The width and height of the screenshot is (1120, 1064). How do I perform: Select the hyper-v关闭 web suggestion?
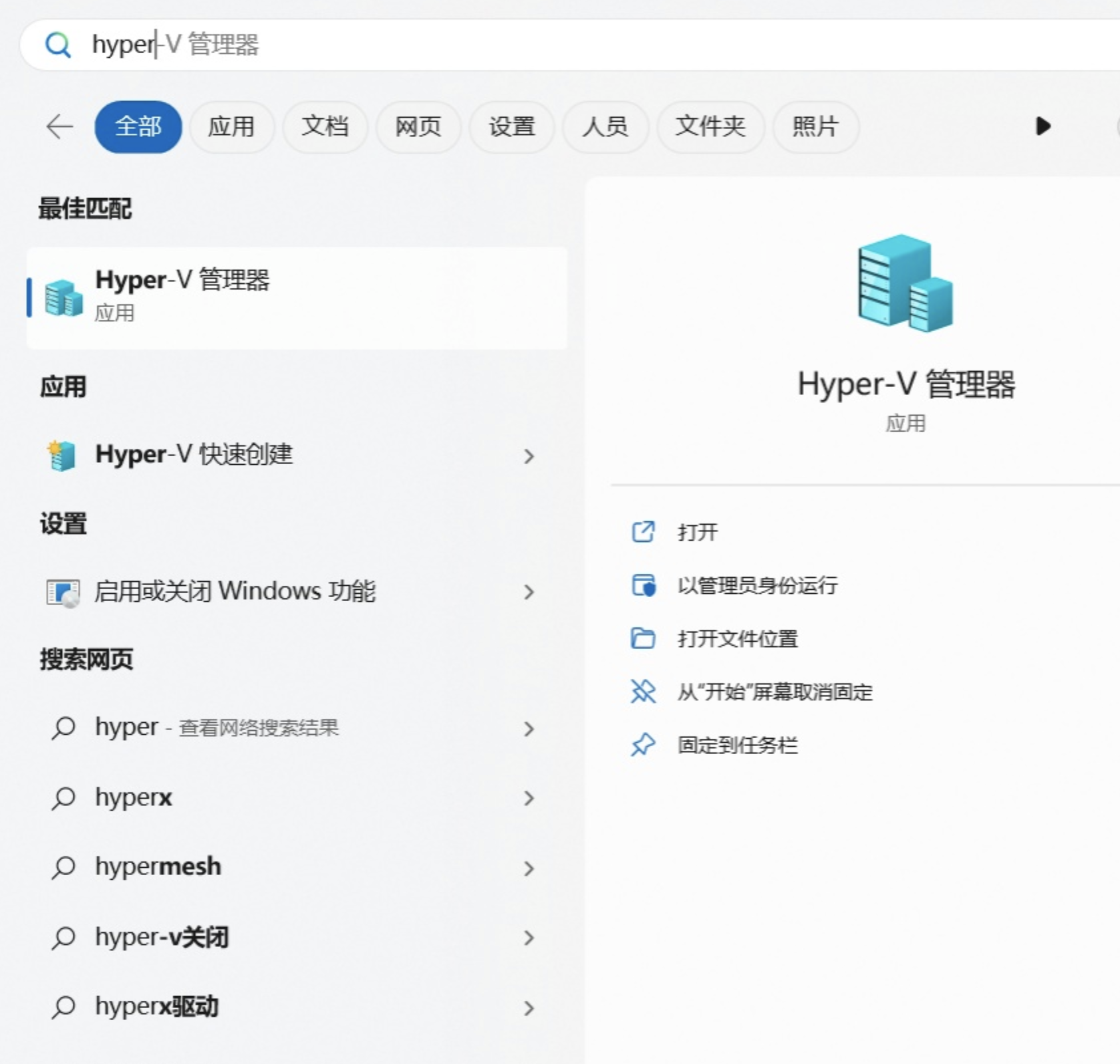297,937
